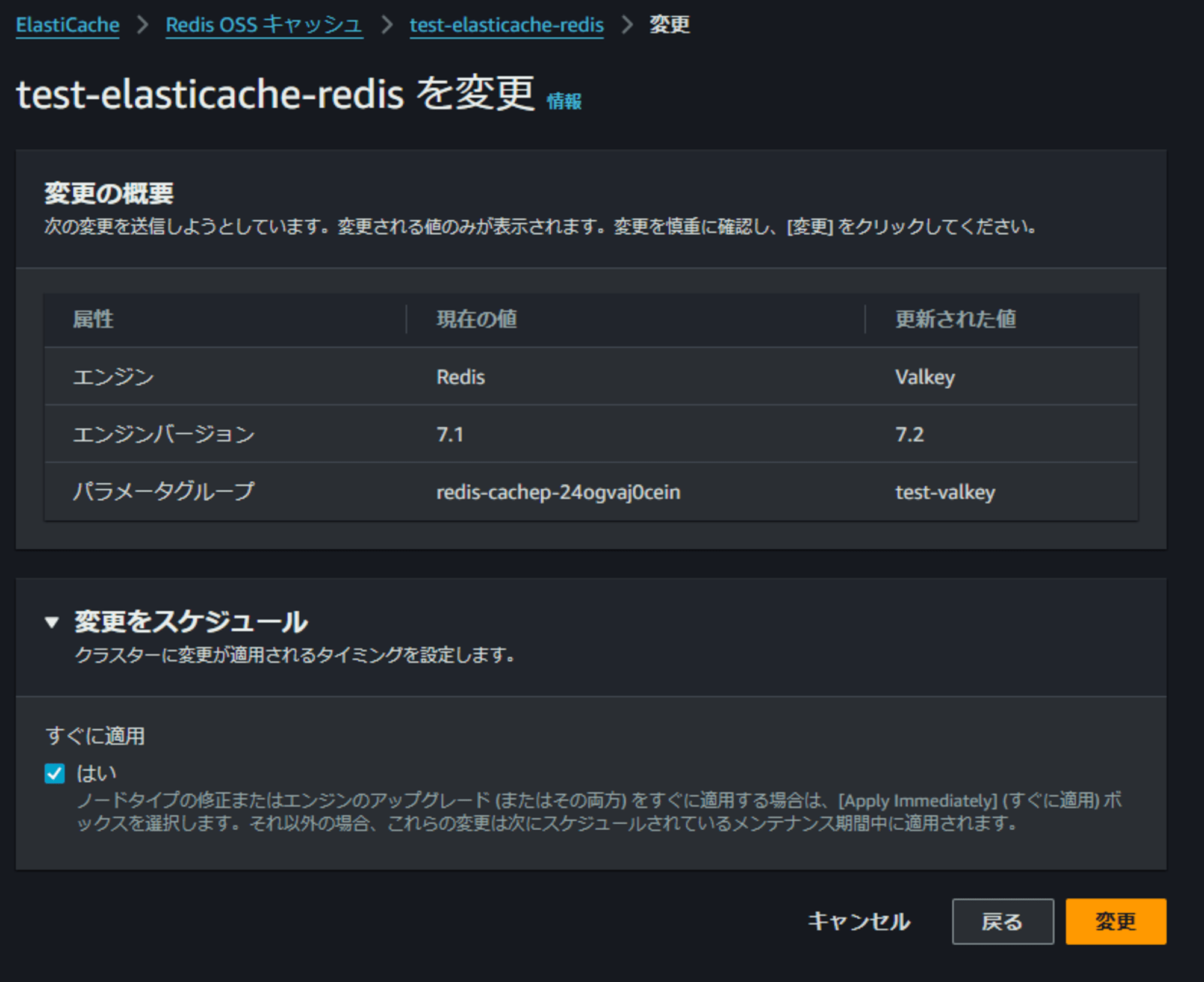Click the 属性 column header
This screenshot has width=1204, height=982.
coord(93,319)
